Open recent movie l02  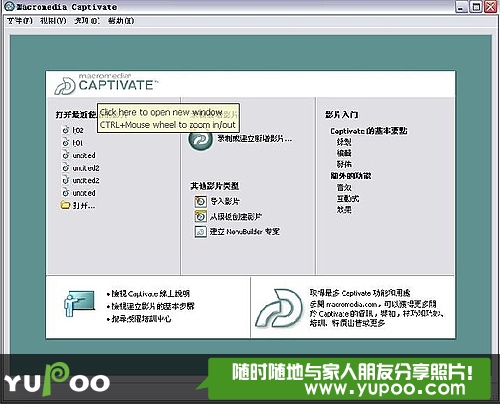[78, 130]
